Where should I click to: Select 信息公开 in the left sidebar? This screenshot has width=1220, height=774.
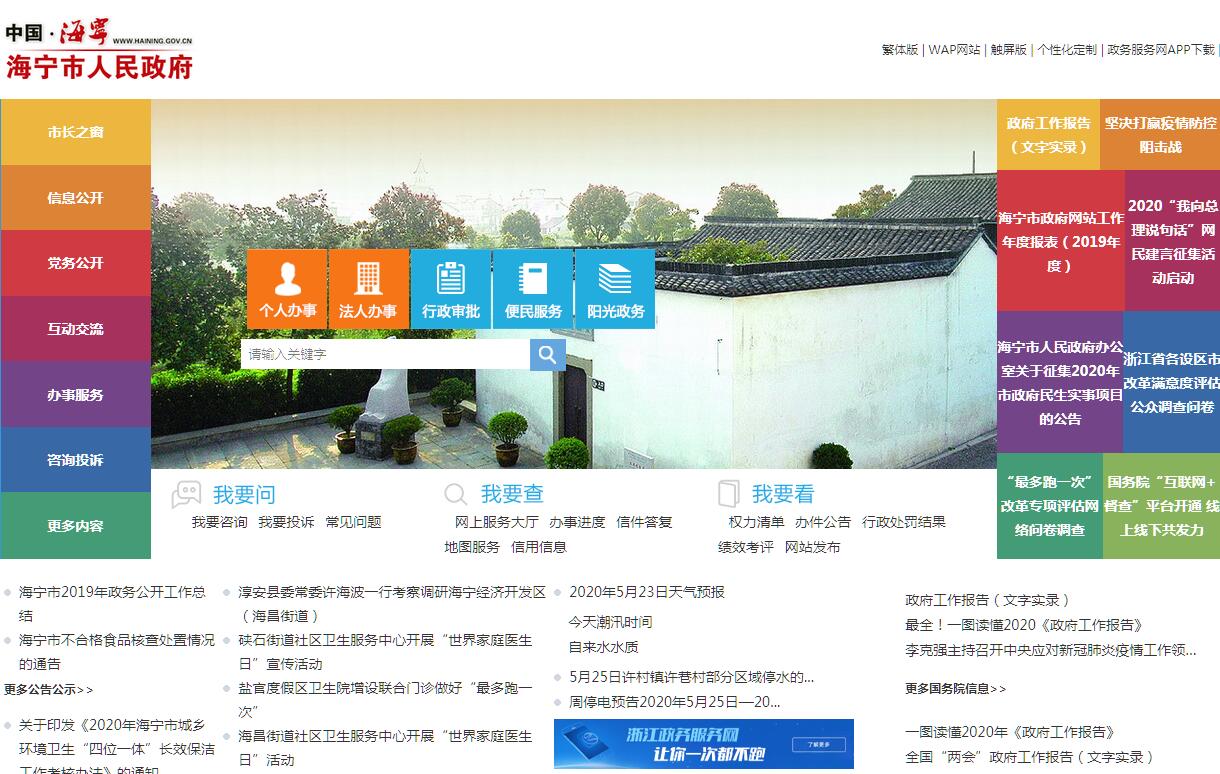tap(75, 198)
